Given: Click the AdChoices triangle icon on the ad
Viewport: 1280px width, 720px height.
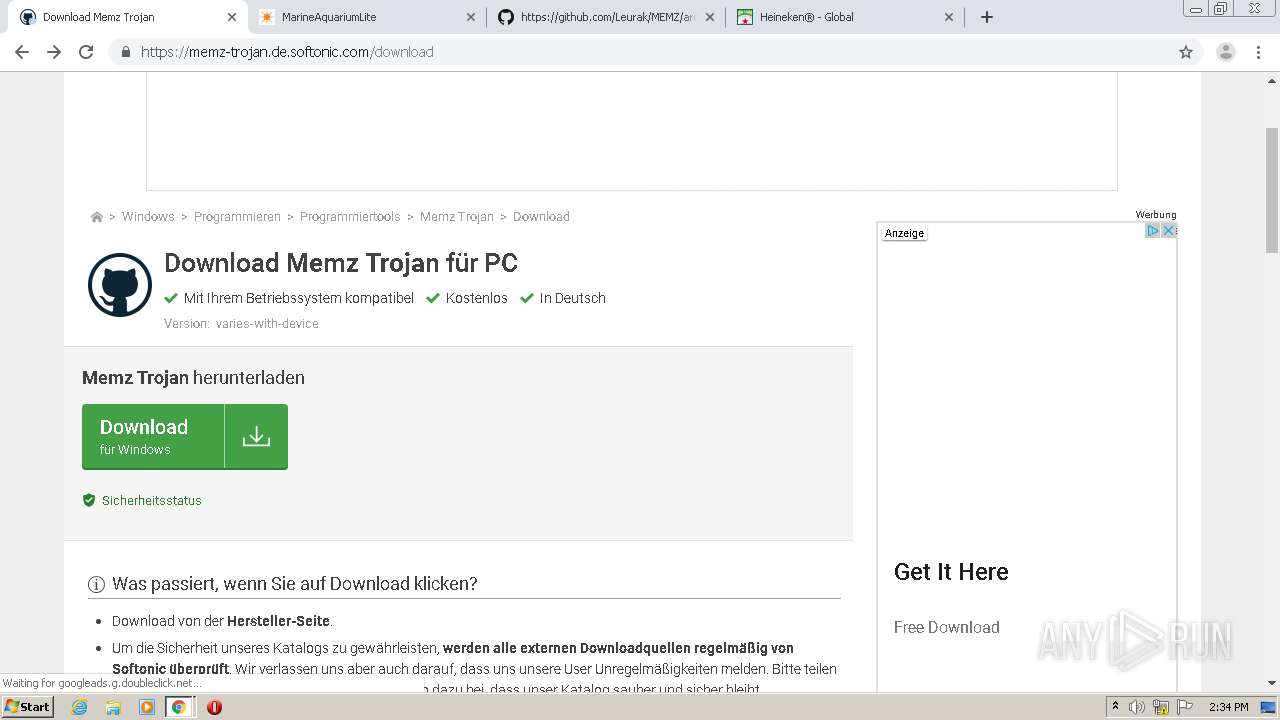Looking at the screenshot, I should pos(1152,231).
